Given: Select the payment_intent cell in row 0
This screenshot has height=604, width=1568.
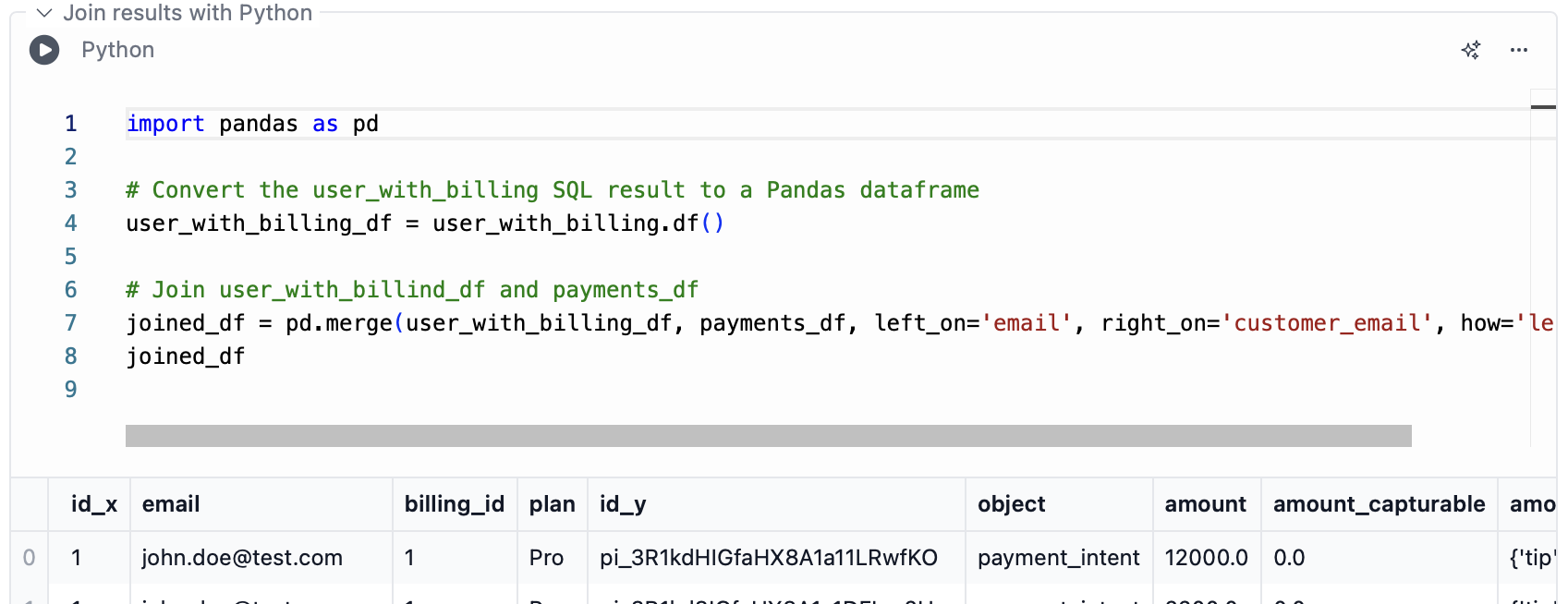Looking at the screenshot, I should coord(1059,558).
